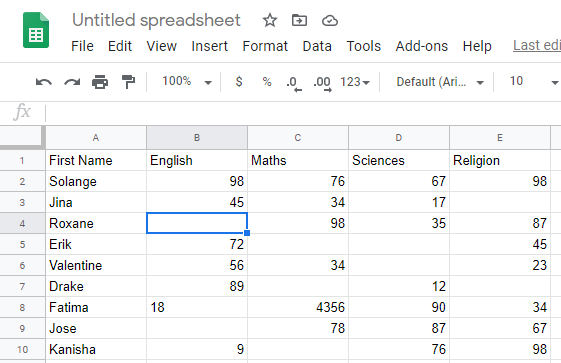Open the Default (Arial) font dropdown
The height and width of the screenshot is (363, 561).
pyautogui.click(x=440, y=82)
